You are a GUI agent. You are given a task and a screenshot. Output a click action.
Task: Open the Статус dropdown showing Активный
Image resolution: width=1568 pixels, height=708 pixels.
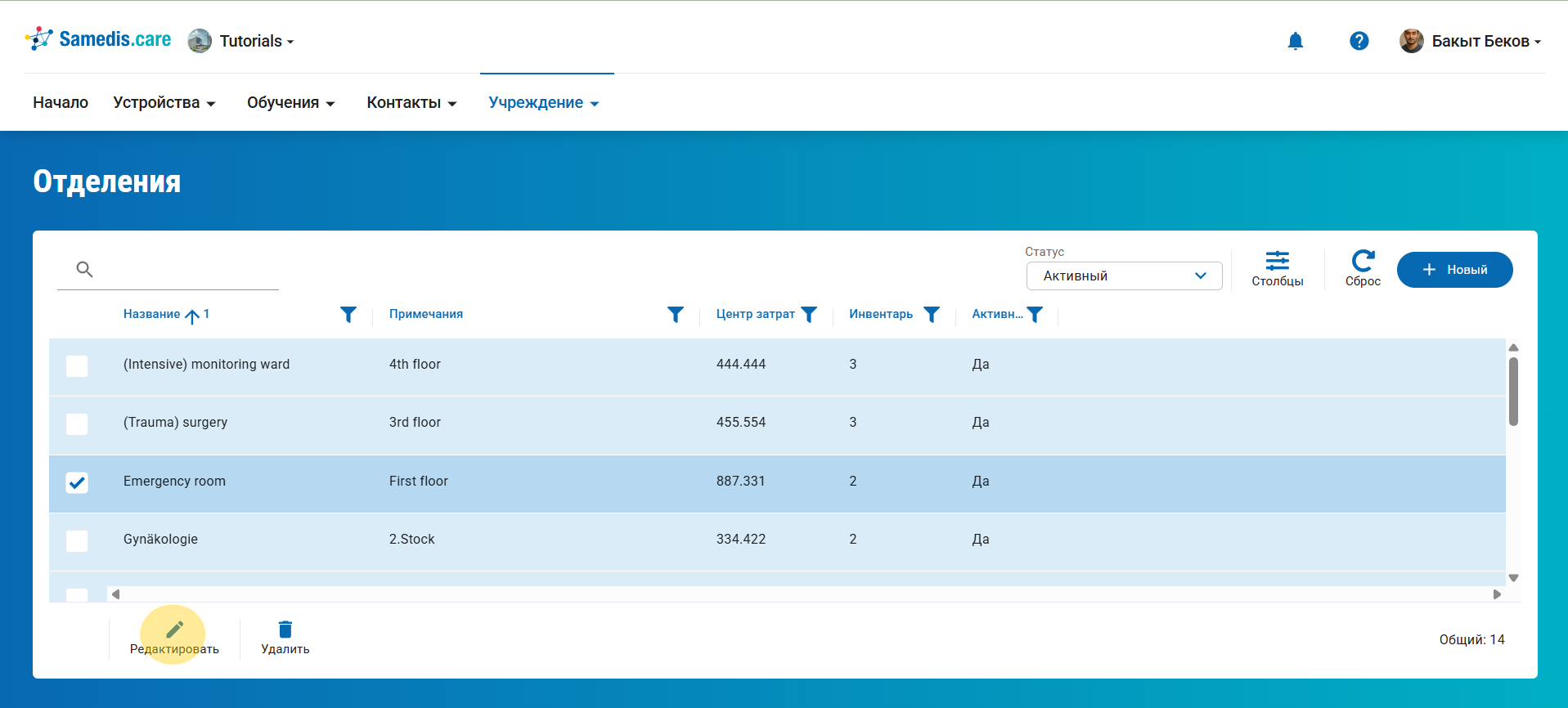point(1124,276)
